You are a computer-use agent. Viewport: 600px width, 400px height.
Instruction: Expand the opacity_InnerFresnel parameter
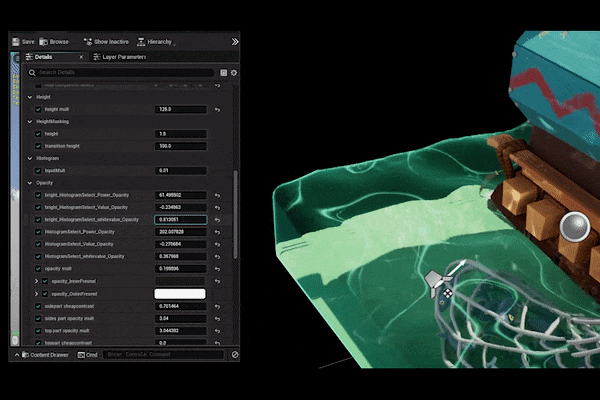[x=36, y=281]
